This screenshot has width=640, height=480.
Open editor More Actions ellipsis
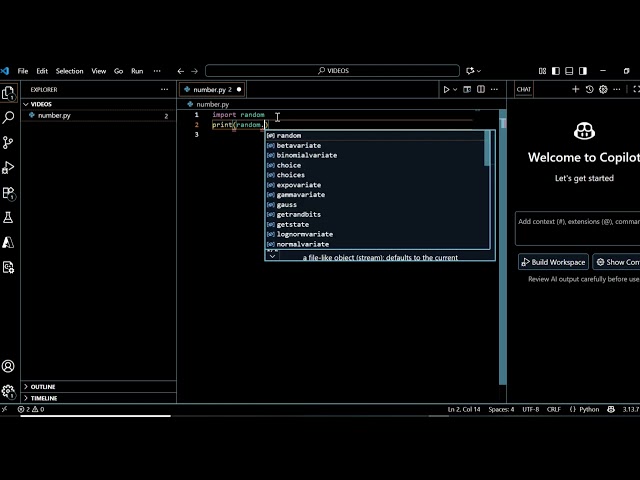tap(494, 89)
